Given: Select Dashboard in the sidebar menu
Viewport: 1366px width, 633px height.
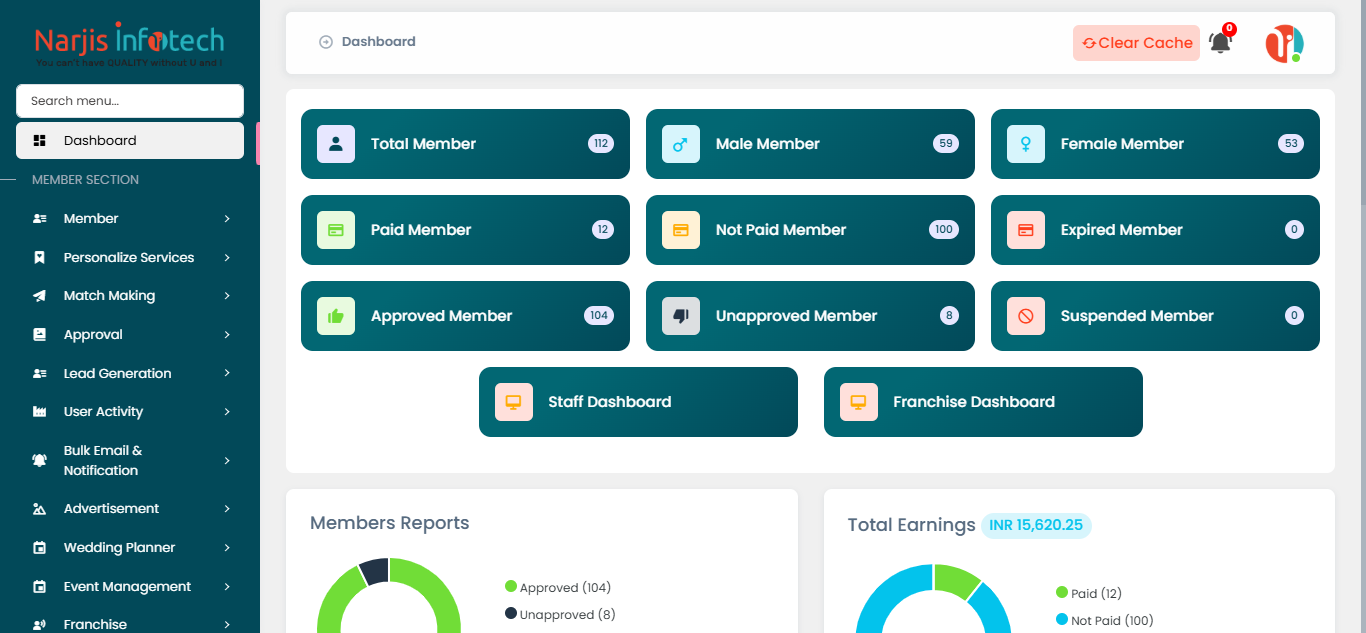Looking at the screenshot, I should [x=130, y=141].
